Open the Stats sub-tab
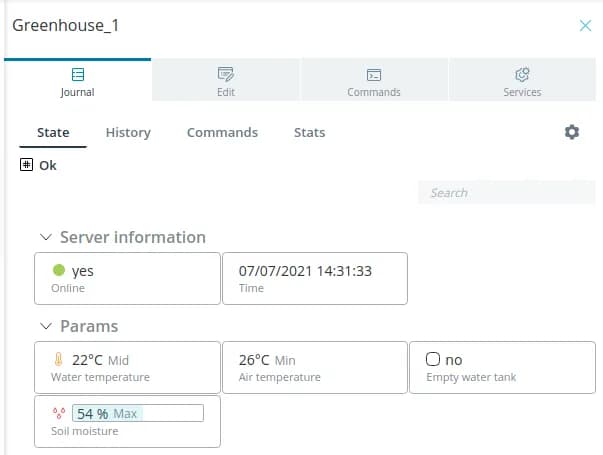This screenshot has height=455, width=603. [309, 132]
